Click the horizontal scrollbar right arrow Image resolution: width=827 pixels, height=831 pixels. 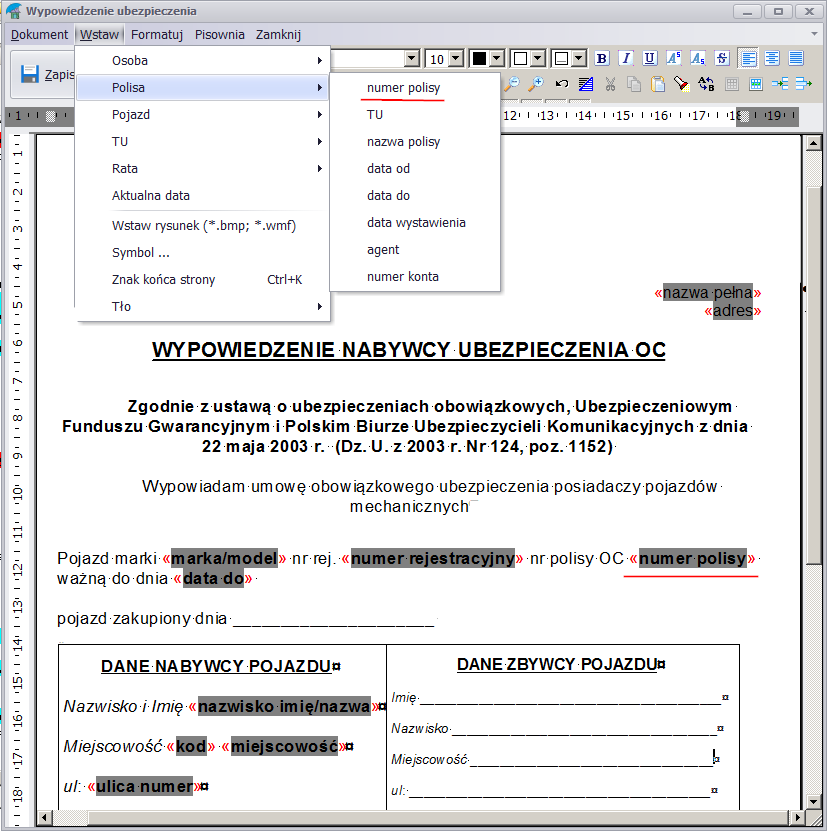(x=797, y=817)
